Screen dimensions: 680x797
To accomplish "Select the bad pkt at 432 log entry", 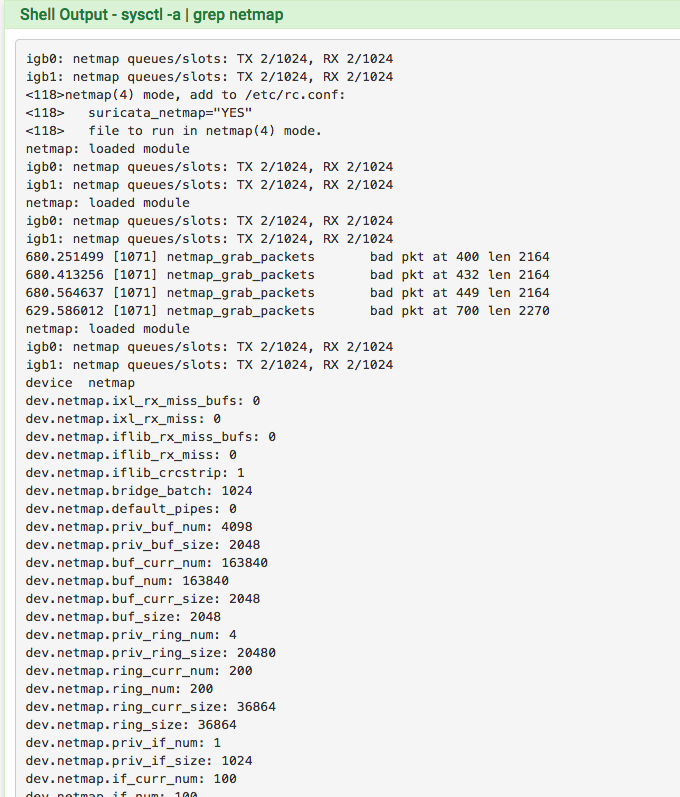I will pos(287,275).
